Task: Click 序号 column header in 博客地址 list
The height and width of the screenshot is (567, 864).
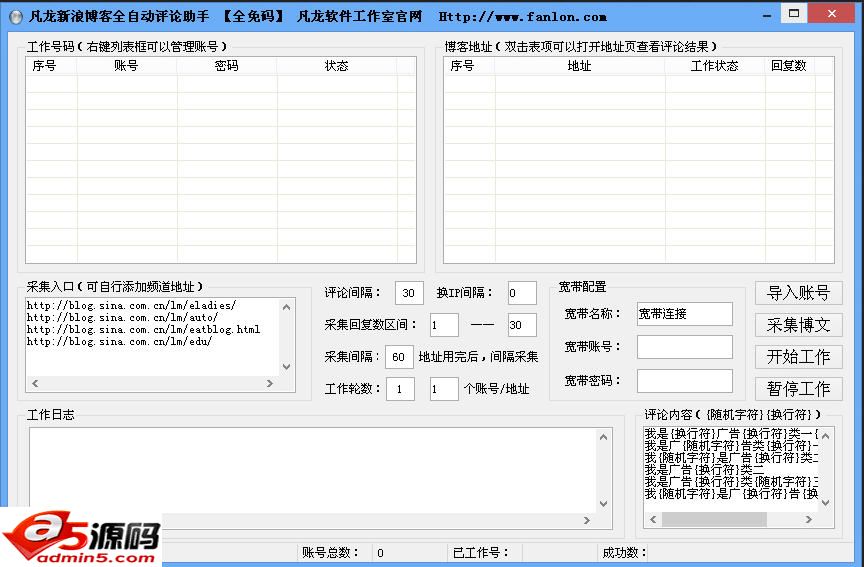Action: [x=469, y=66]
